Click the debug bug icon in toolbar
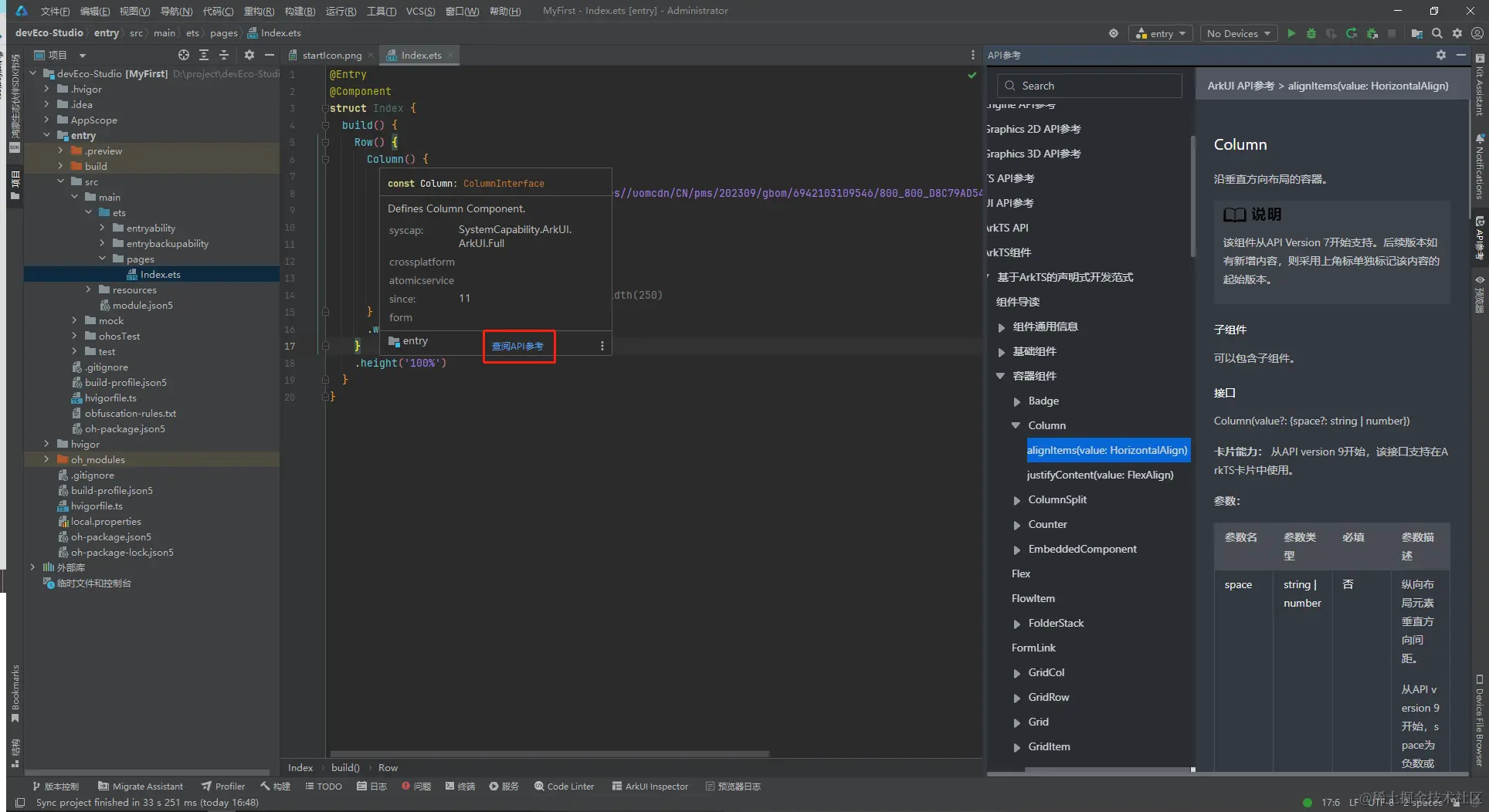Image resolution: width=1489 pixels, height=812 pixels. (1311, 33)
